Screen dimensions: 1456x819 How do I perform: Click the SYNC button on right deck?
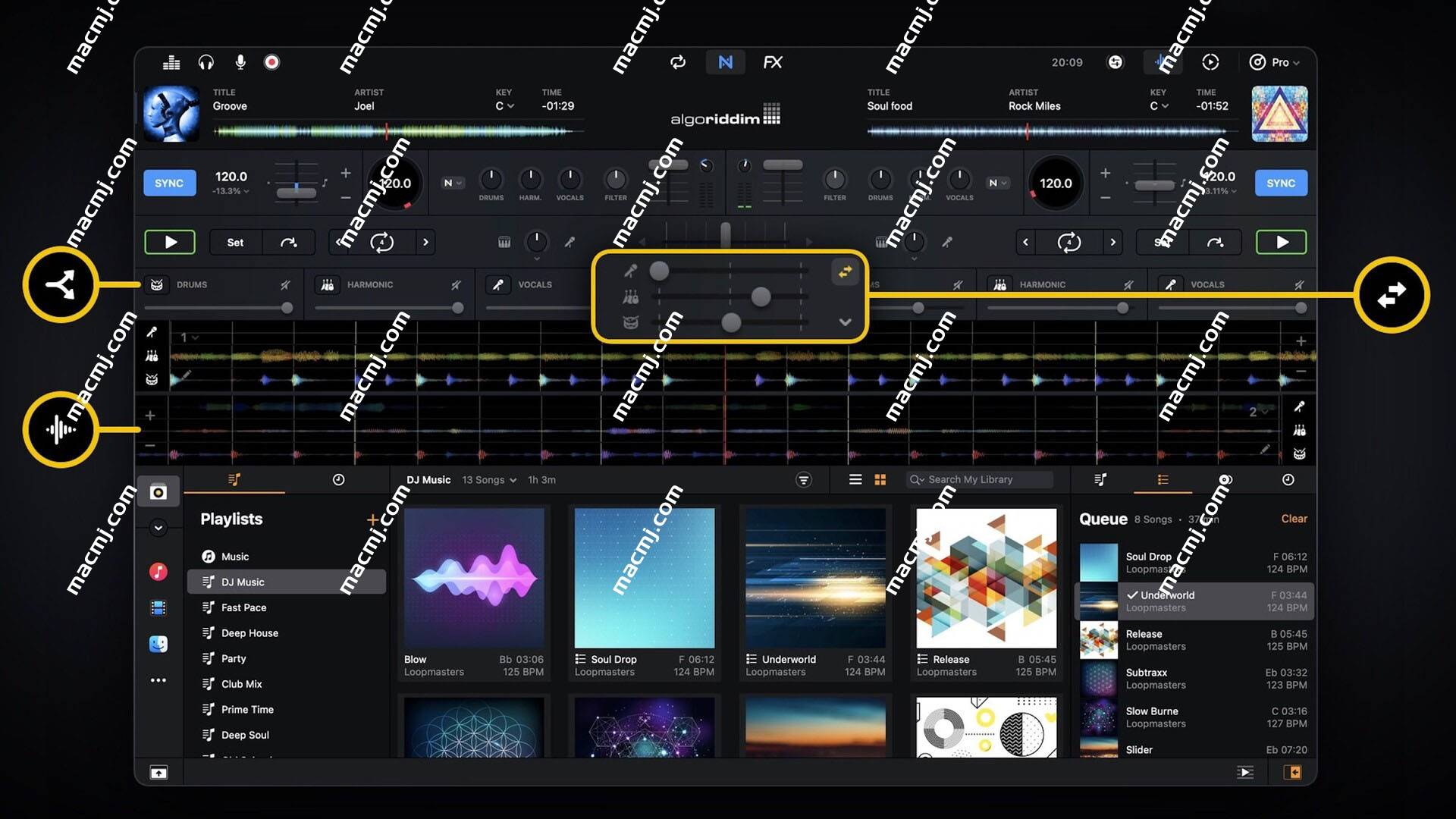1281,183
